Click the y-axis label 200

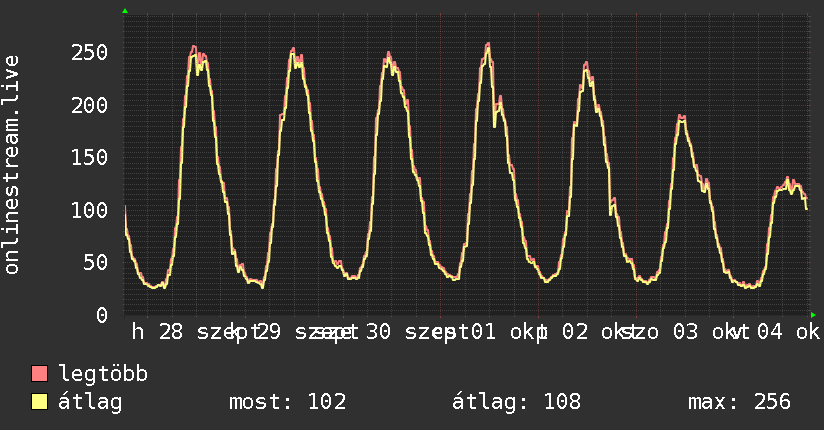pos(89,105)
